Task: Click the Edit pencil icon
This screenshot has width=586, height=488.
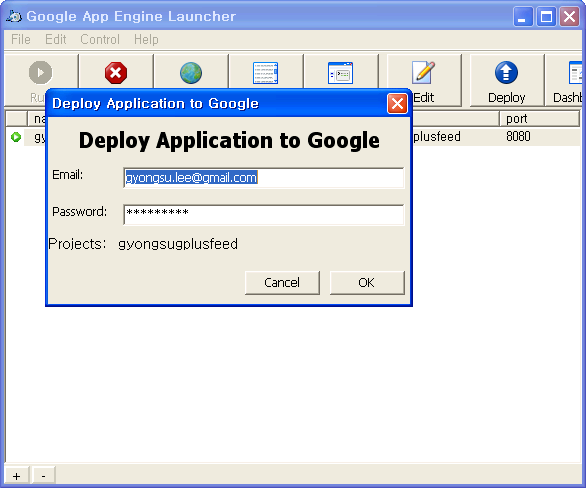Action: coord(423,72)
